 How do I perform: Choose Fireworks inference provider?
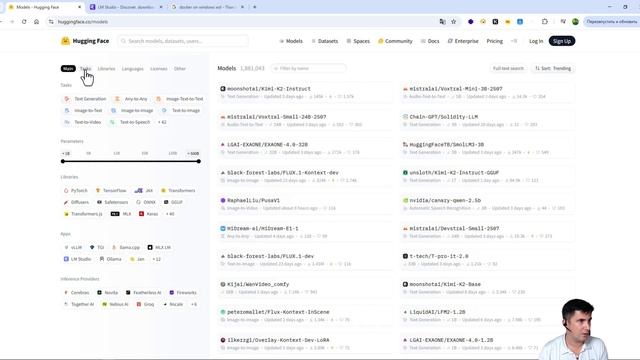click(x=183, y=293)
